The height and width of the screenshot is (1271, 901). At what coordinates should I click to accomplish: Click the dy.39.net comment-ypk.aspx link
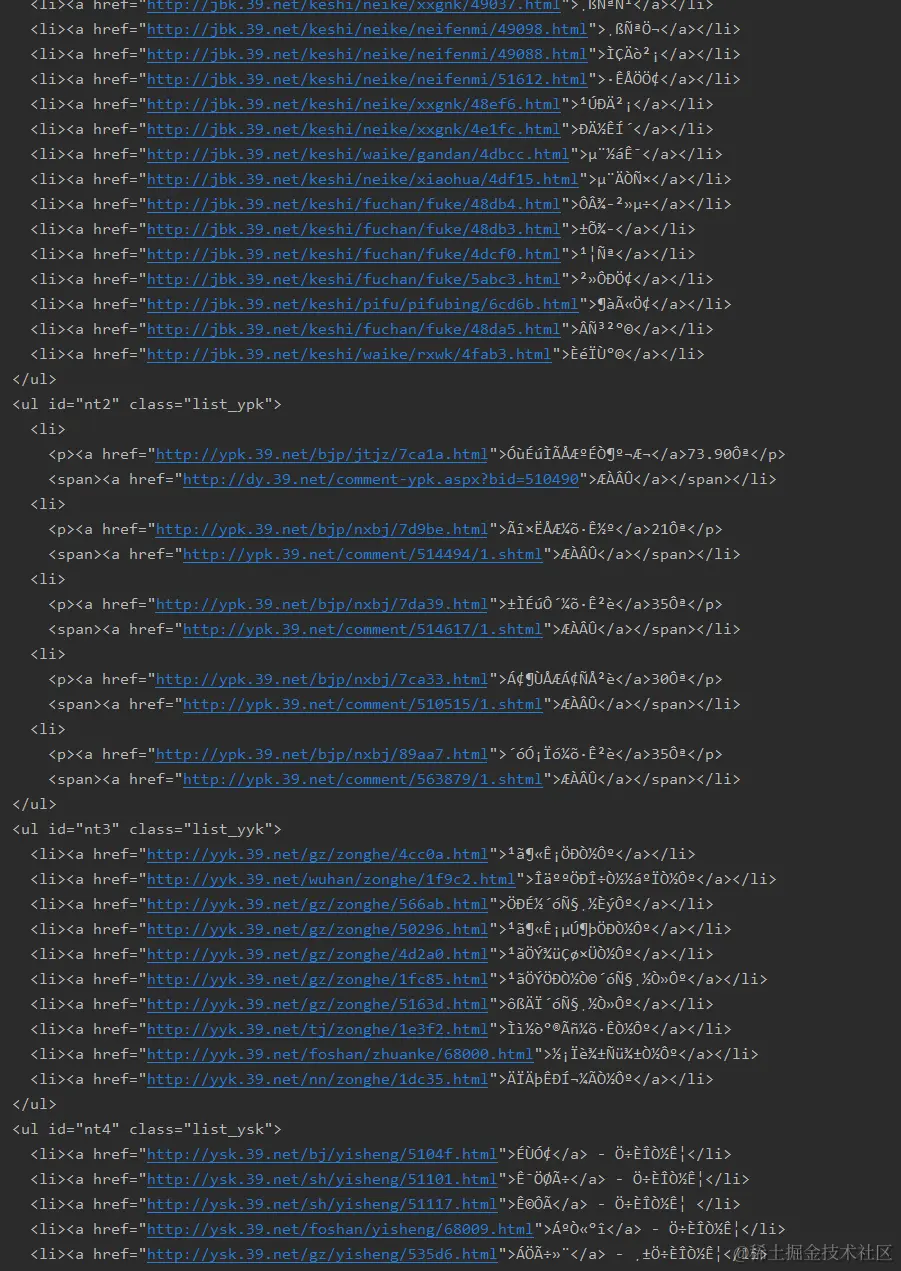381,479
